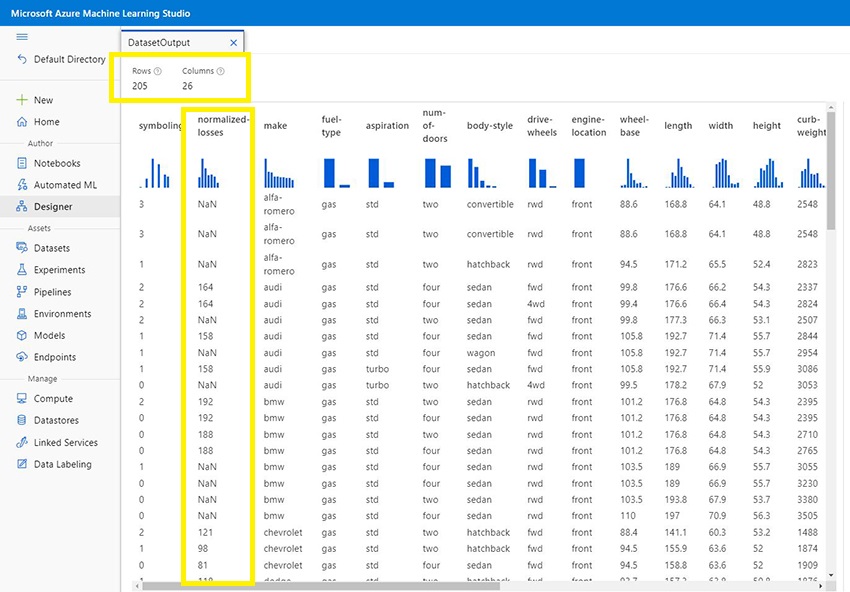Viewport: 850px width, 592px height.
Task: Click the fuel-type column histogram
Action: 336,174
